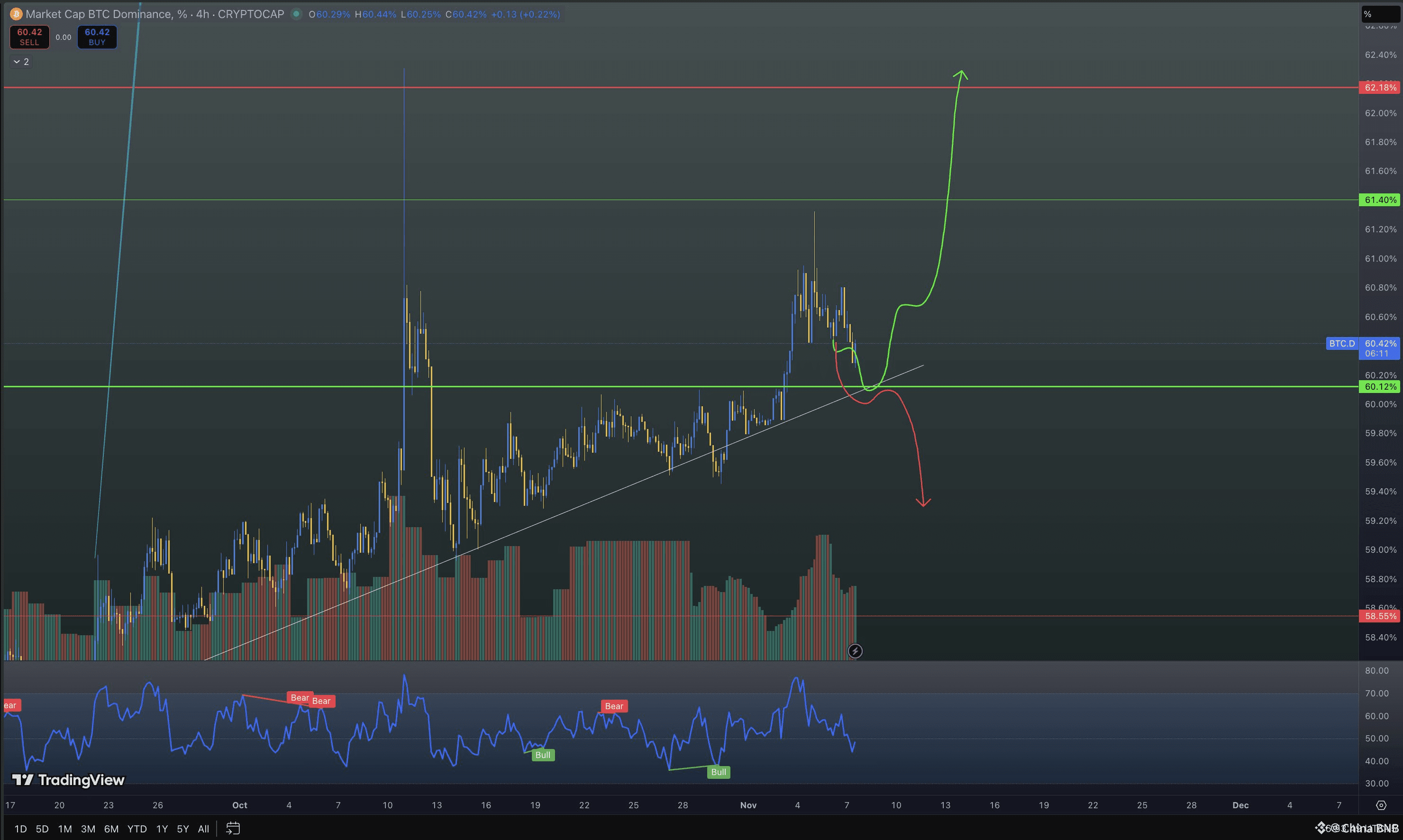
Task: Click the TradingView logo
Action: click(68, 780)
